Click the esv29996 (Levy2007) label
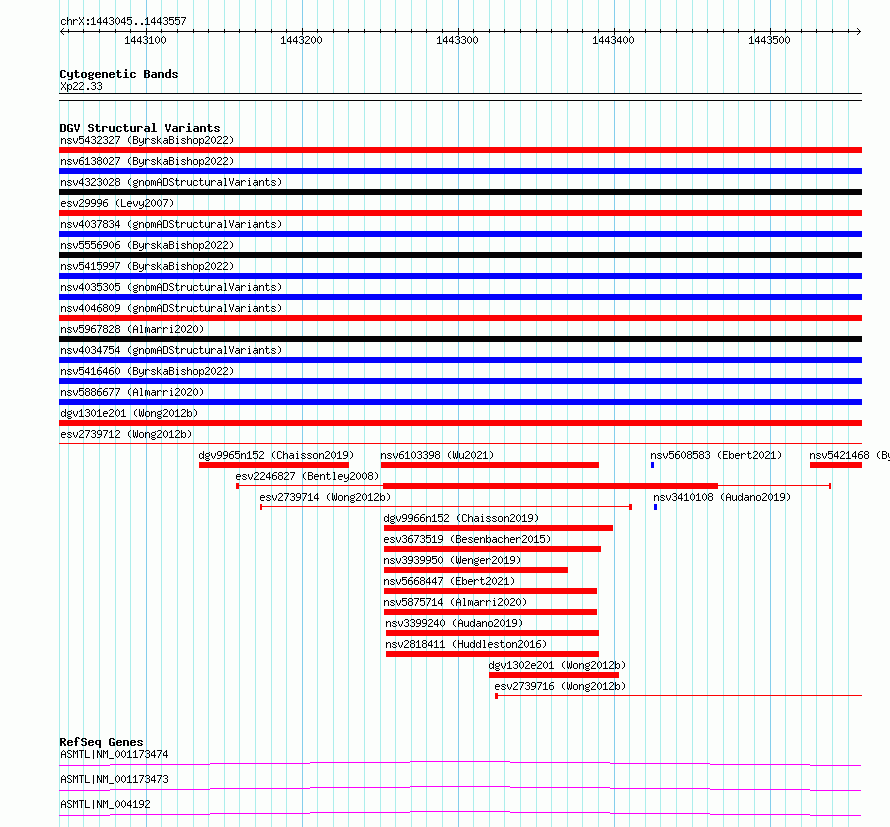Viewport: 890px width, 827px height. (x=117, y=203)
